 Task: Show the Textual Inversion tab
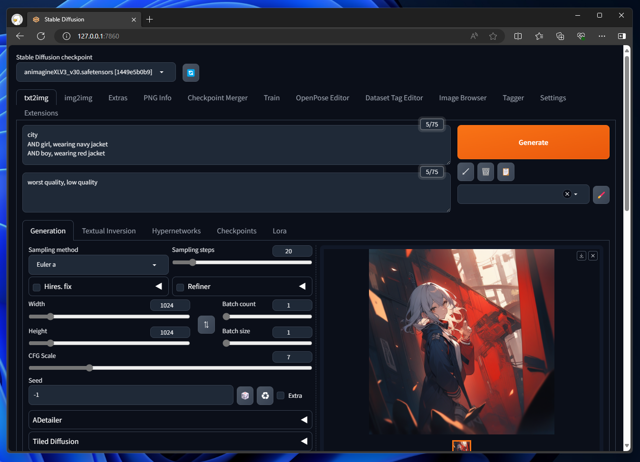pyautogui.click(x=109, y=231)
